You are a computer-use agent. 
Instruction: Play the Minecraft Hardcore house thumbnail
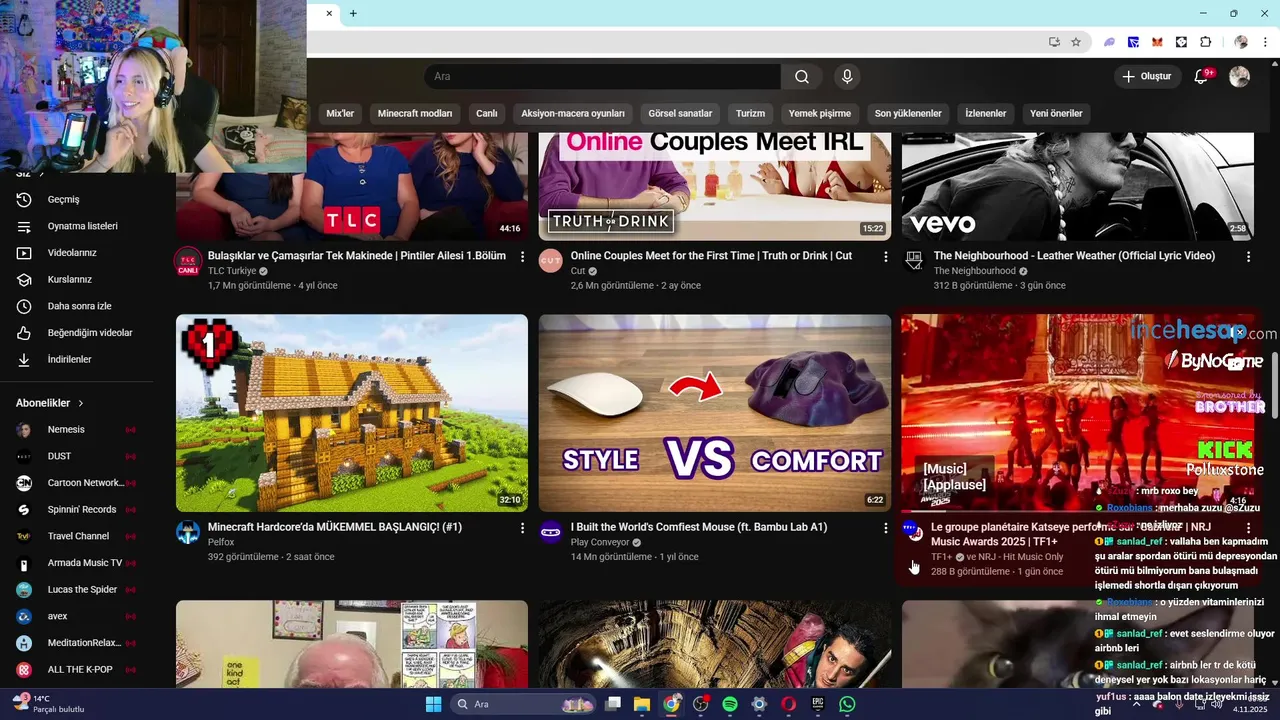tap(352, 413)
